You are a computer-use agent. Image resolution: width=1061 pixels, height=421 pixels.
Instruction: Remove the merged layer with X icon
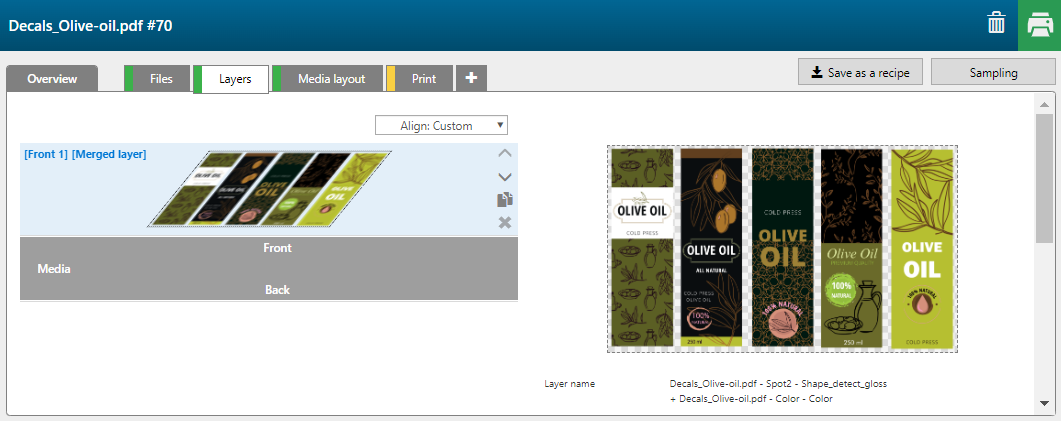(505, 222)
